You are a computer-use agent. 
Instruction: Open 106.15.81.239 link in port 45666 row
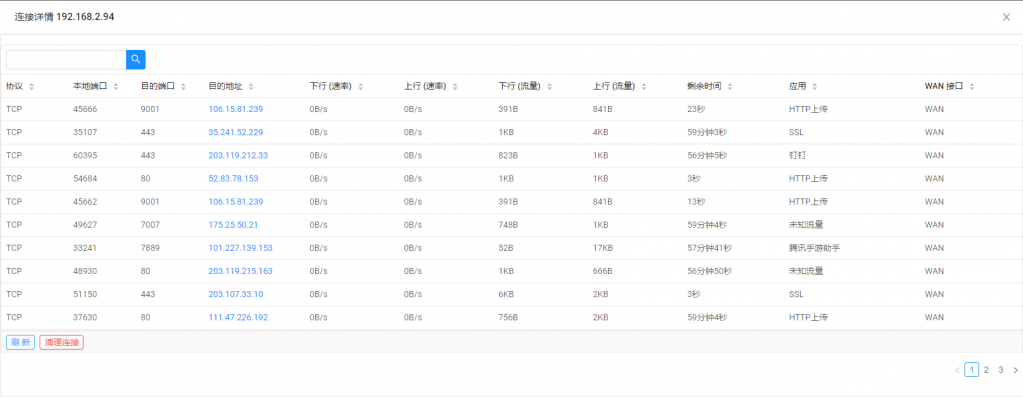coord(236,109)
